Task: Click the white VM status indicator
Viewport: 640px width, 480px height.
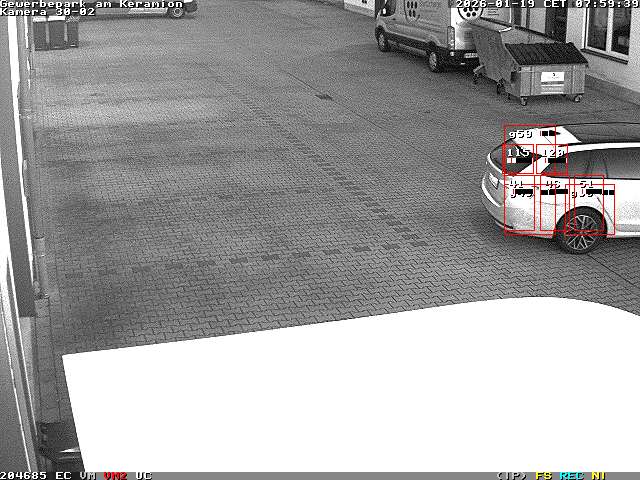Action: tap(88, 475)
